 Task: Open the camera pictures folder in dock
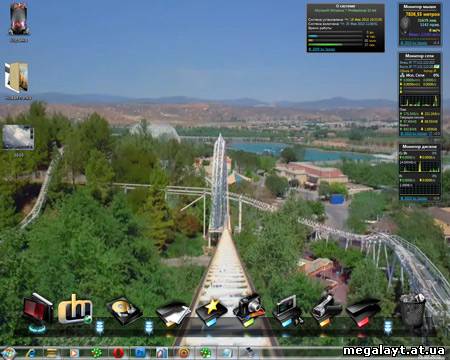[x=249, y=310]
